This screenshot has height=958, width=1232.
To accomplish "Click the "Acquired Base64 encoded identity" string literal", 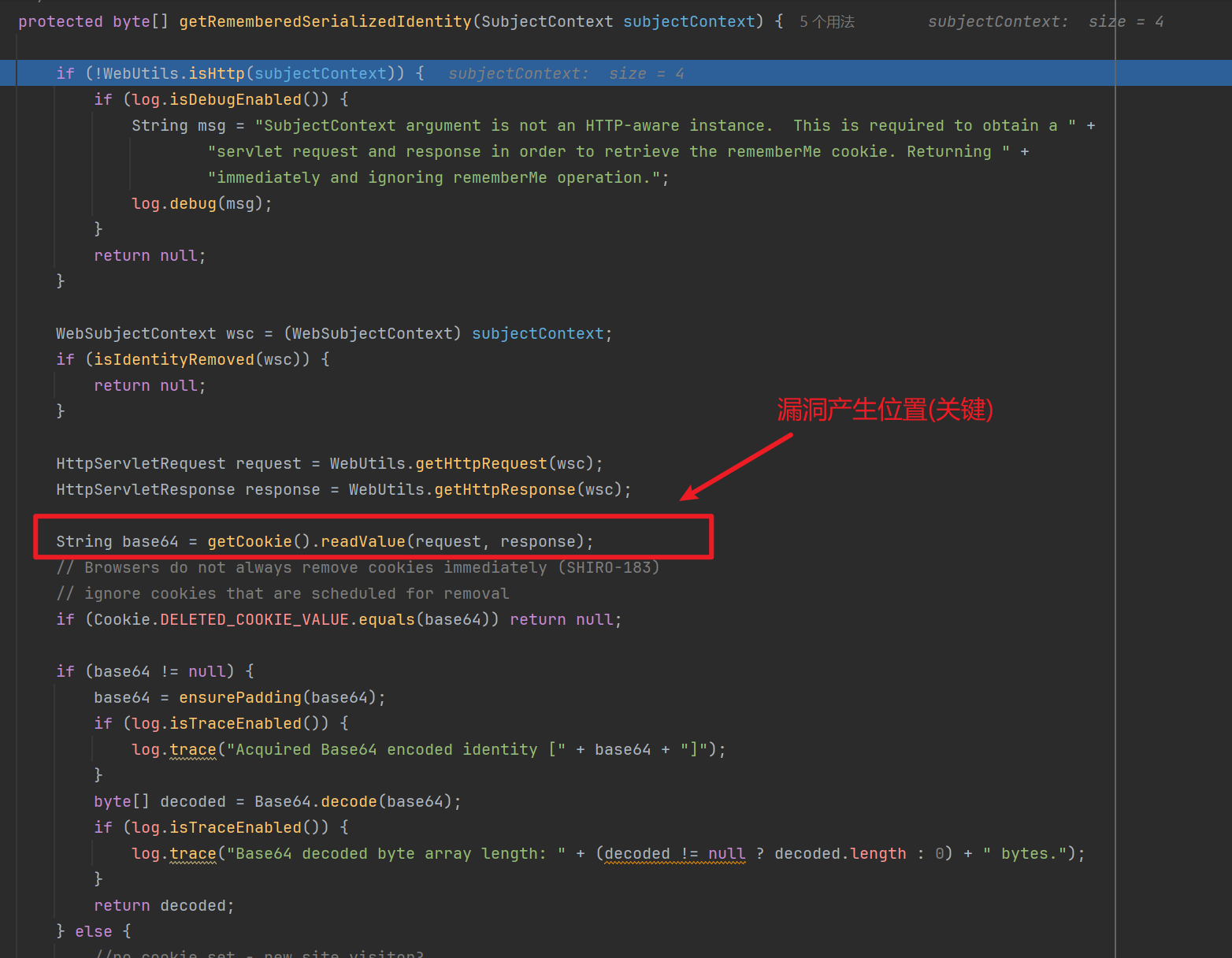I will (381, 749).
